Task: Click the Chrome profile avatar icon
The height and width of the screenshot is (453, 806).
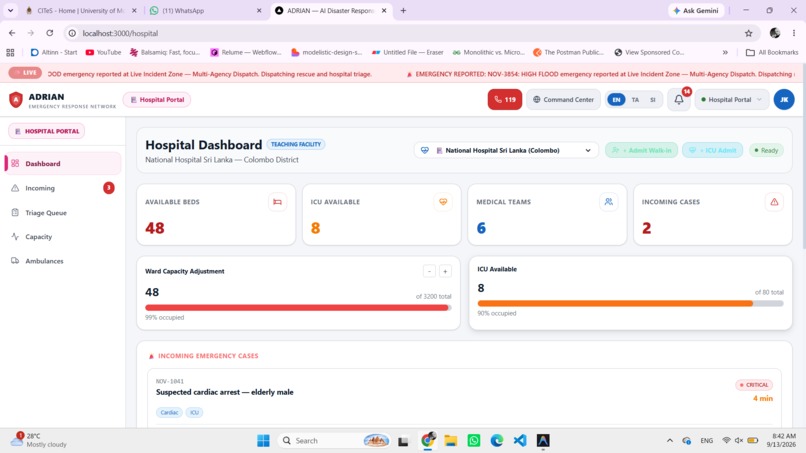Action: pos(775,33)
